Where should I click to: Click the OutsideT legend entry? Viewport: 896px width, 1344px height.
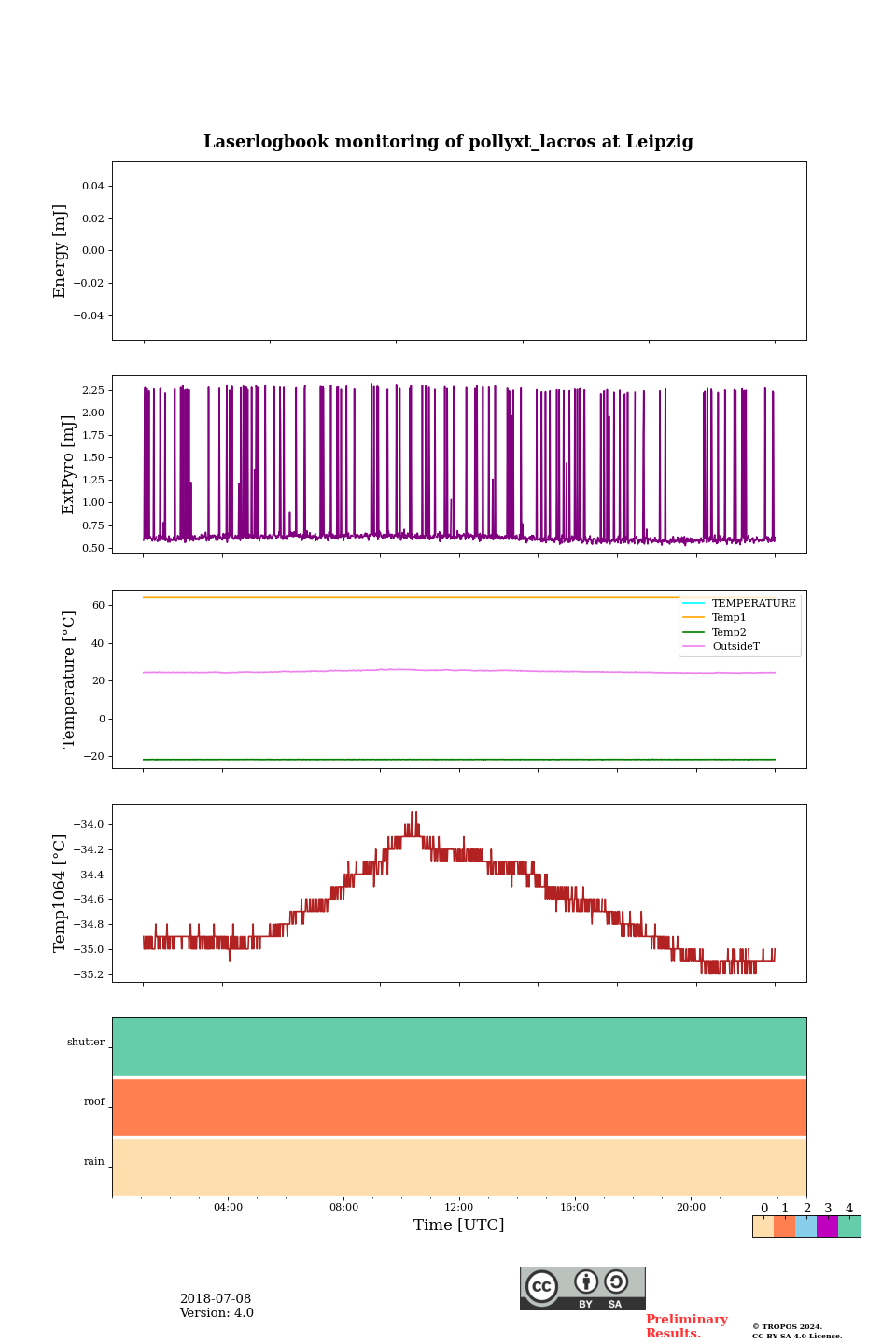coord(721,646)
